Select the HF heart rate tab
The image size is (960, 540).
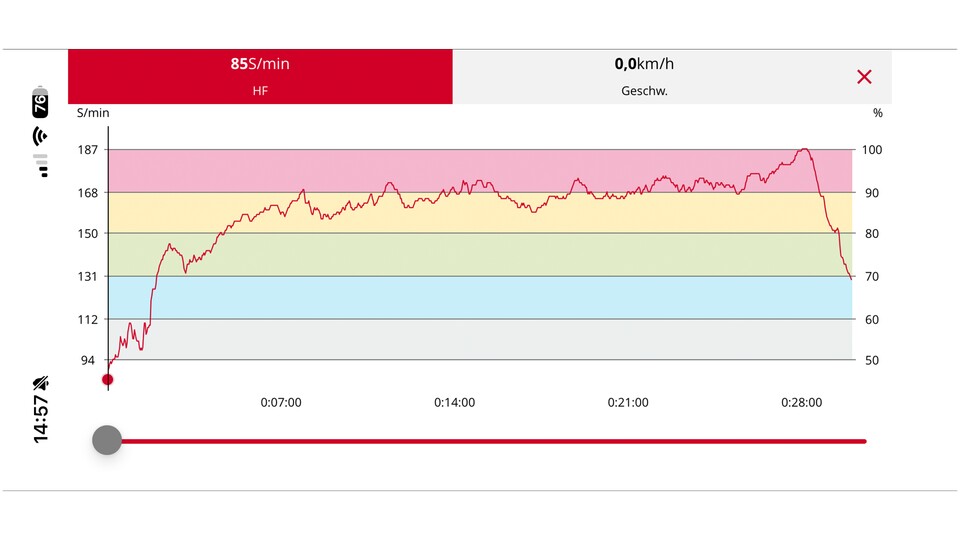260,77
